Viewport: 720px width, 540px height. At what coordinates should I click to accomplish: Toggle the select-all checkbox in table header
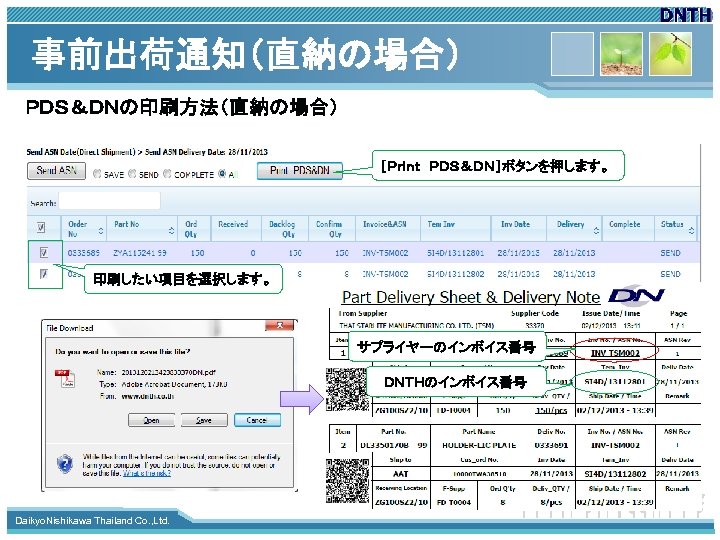(x=41, y=227)
